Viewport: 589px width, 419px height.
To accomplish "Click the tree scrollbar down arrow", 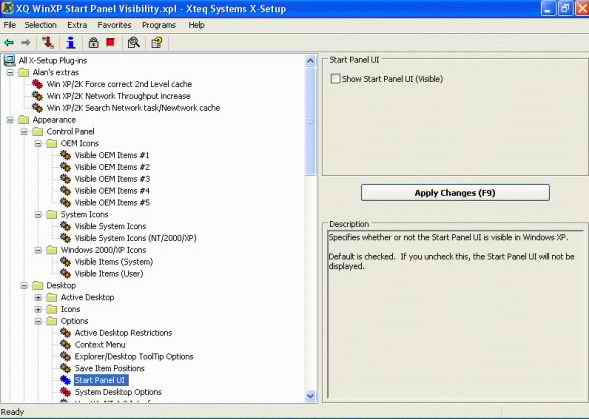I will tap(310, 395).
